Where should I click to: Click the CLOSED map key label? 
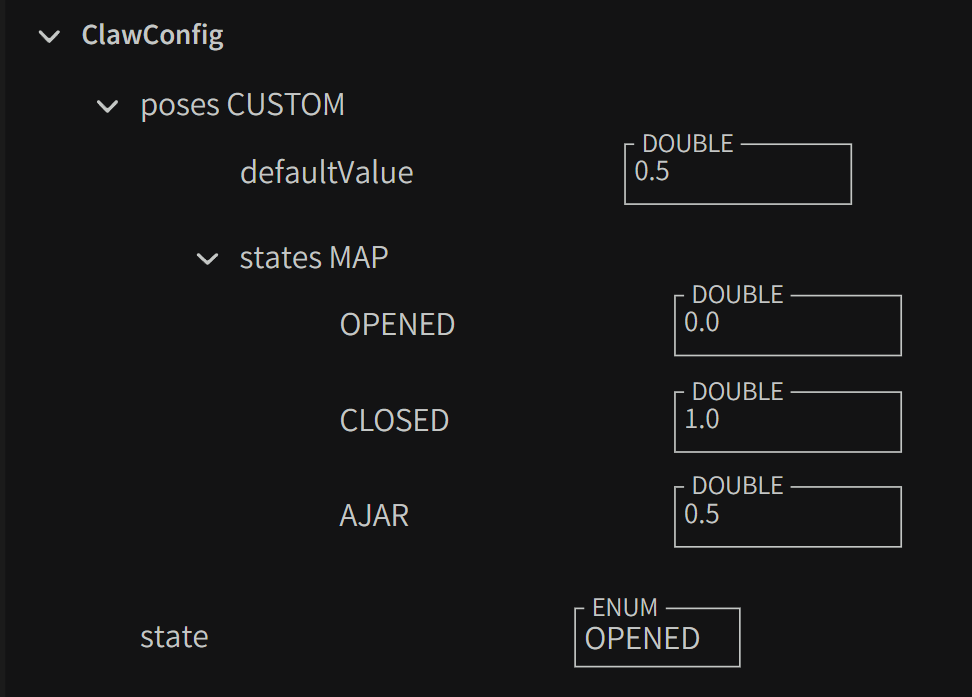point(394,421)
